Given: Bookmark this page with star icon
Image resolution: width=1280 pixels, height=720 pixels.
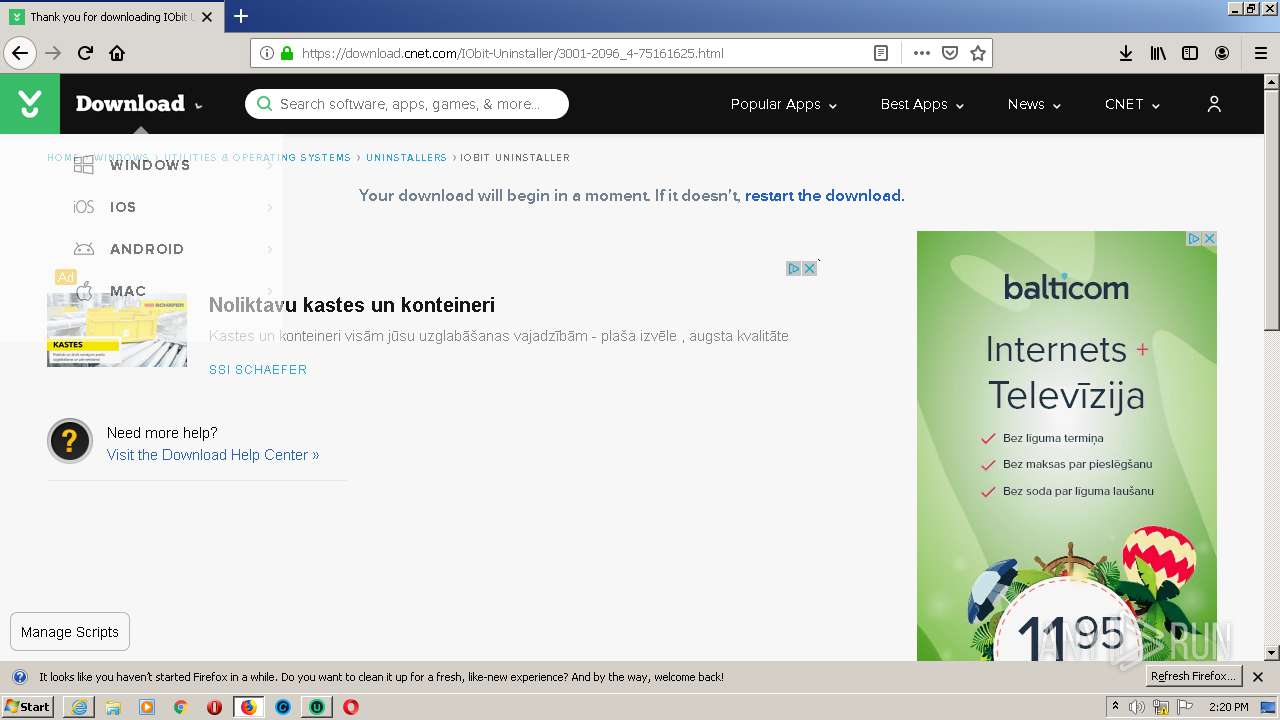Looking at the screenshot, I should (978, 53).
